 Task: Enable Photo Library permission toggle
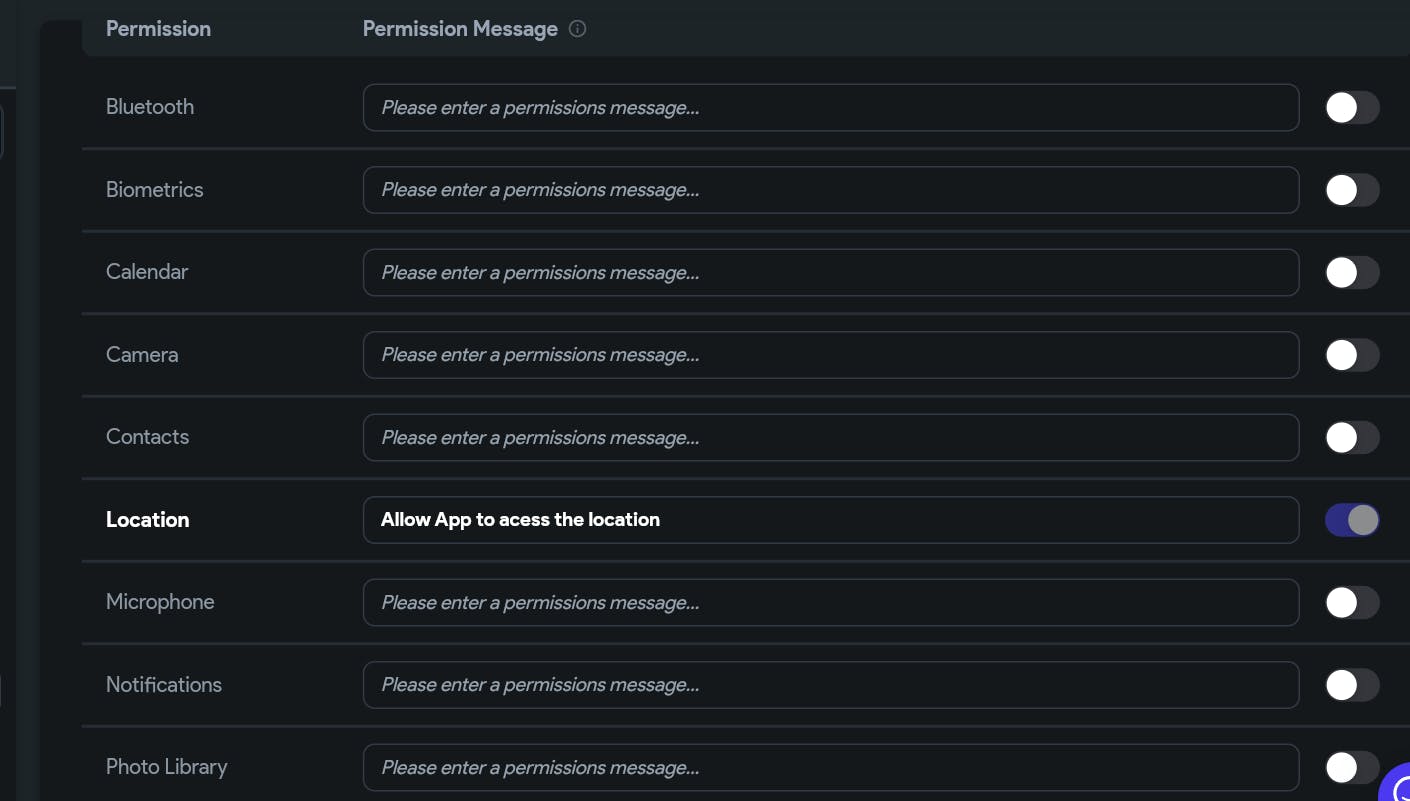click(1352, 768)
